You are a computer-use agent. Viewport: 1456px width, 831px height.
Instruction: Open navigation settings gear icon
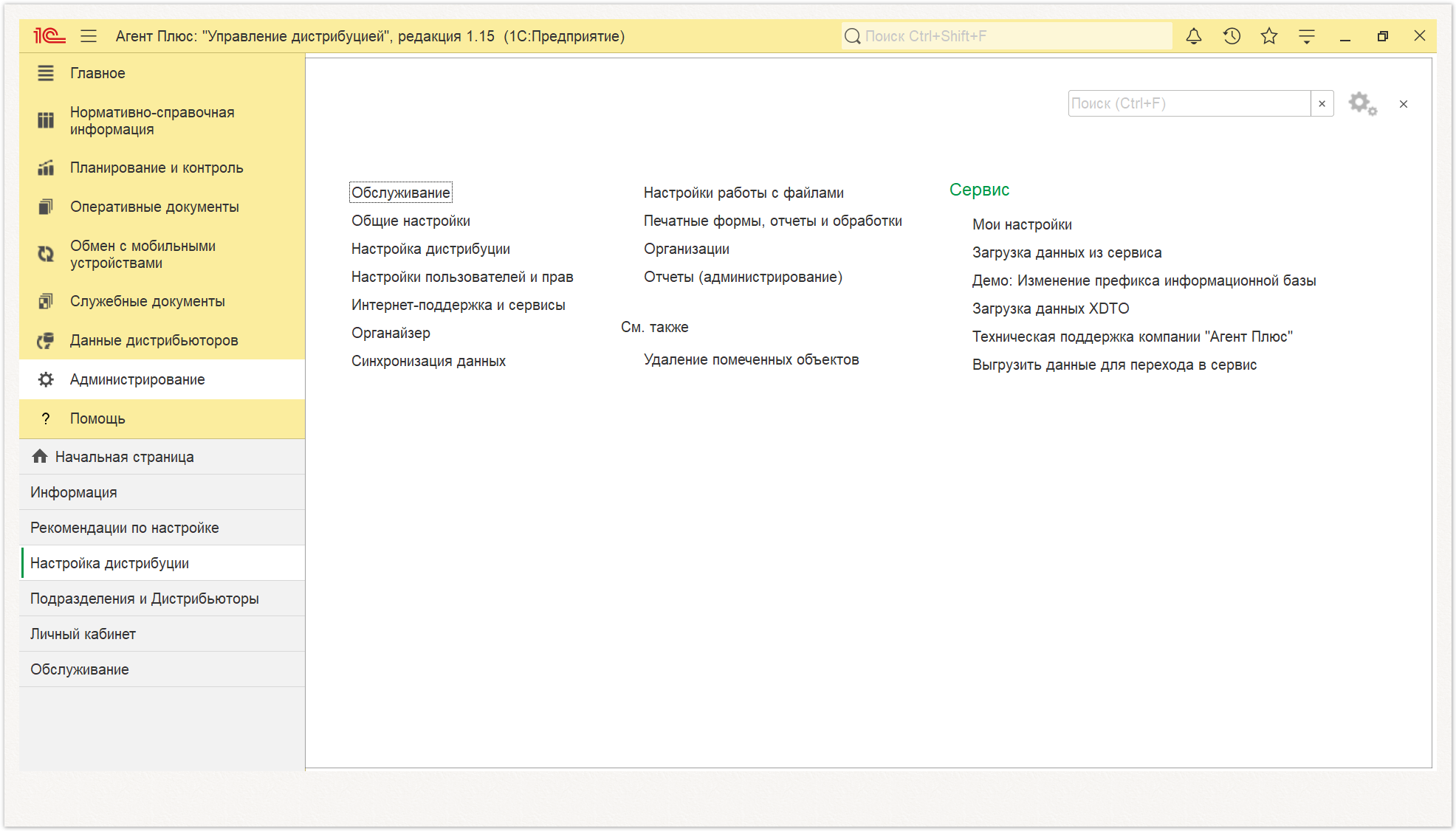[1362, 103]
